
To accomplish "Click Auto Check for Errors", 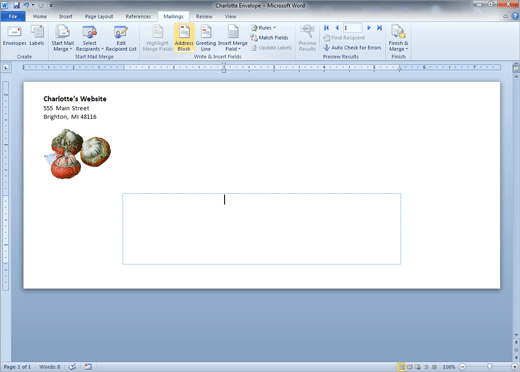I will coord(352,48).
